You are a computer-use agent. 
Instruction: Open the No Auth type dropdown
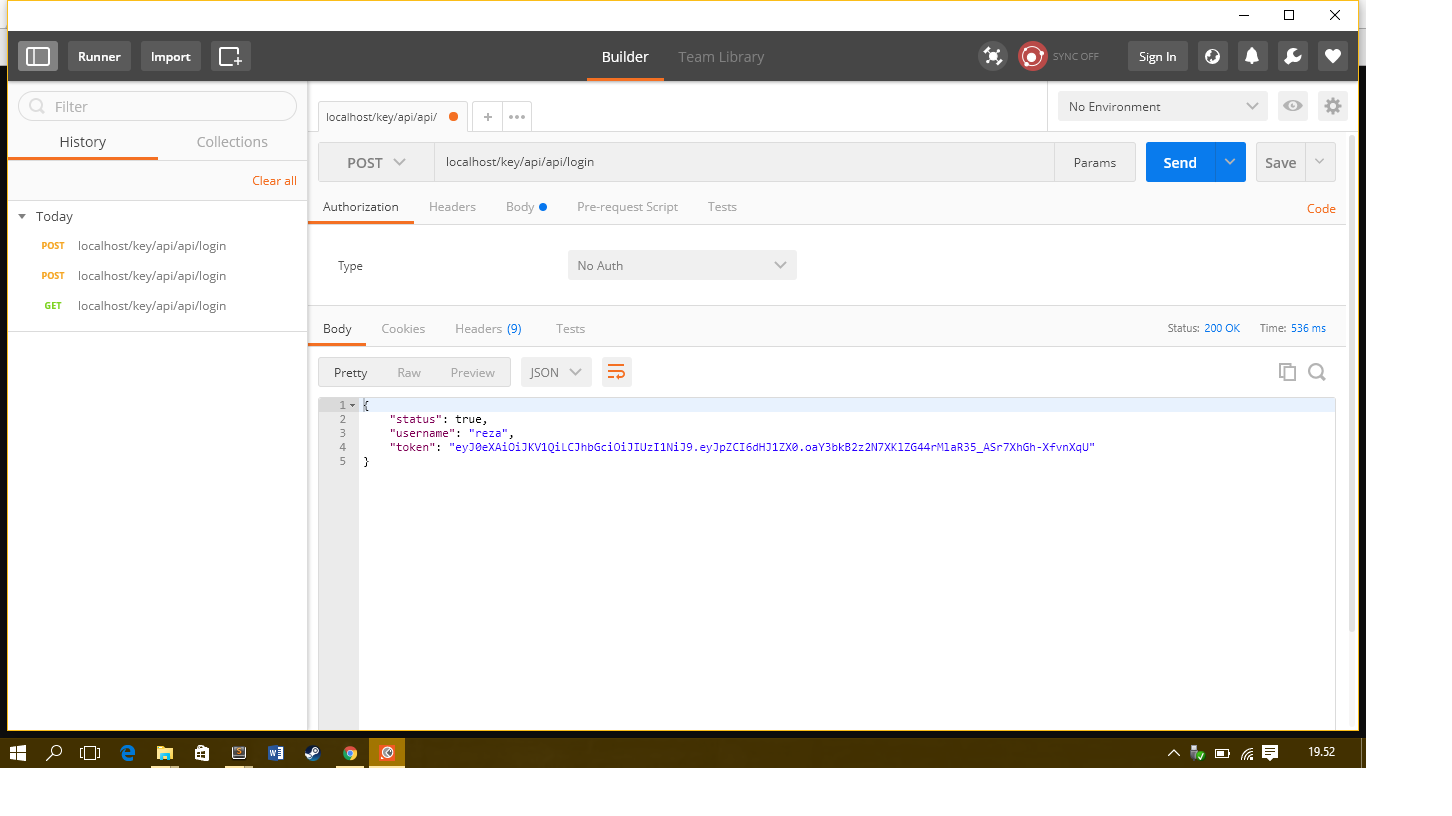coord(682,265)
